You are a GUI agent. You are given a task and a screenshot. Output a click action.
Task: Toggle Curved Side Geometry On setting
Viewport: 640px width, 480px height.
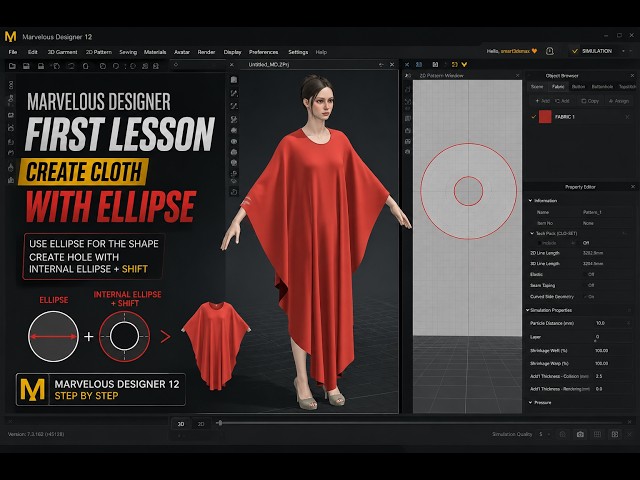590,297
